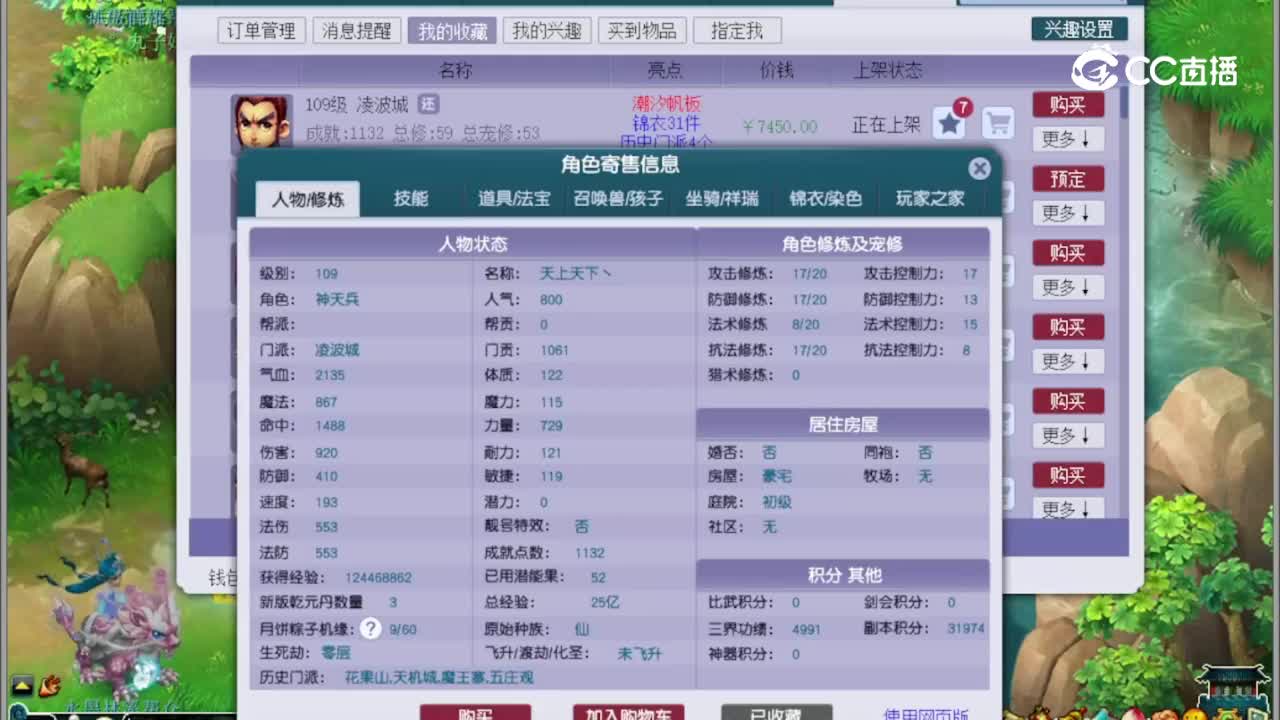Click the 加入购物车 button at the bottom
The width and height of the screenshot is (1280, 720).
click(628, 713)
